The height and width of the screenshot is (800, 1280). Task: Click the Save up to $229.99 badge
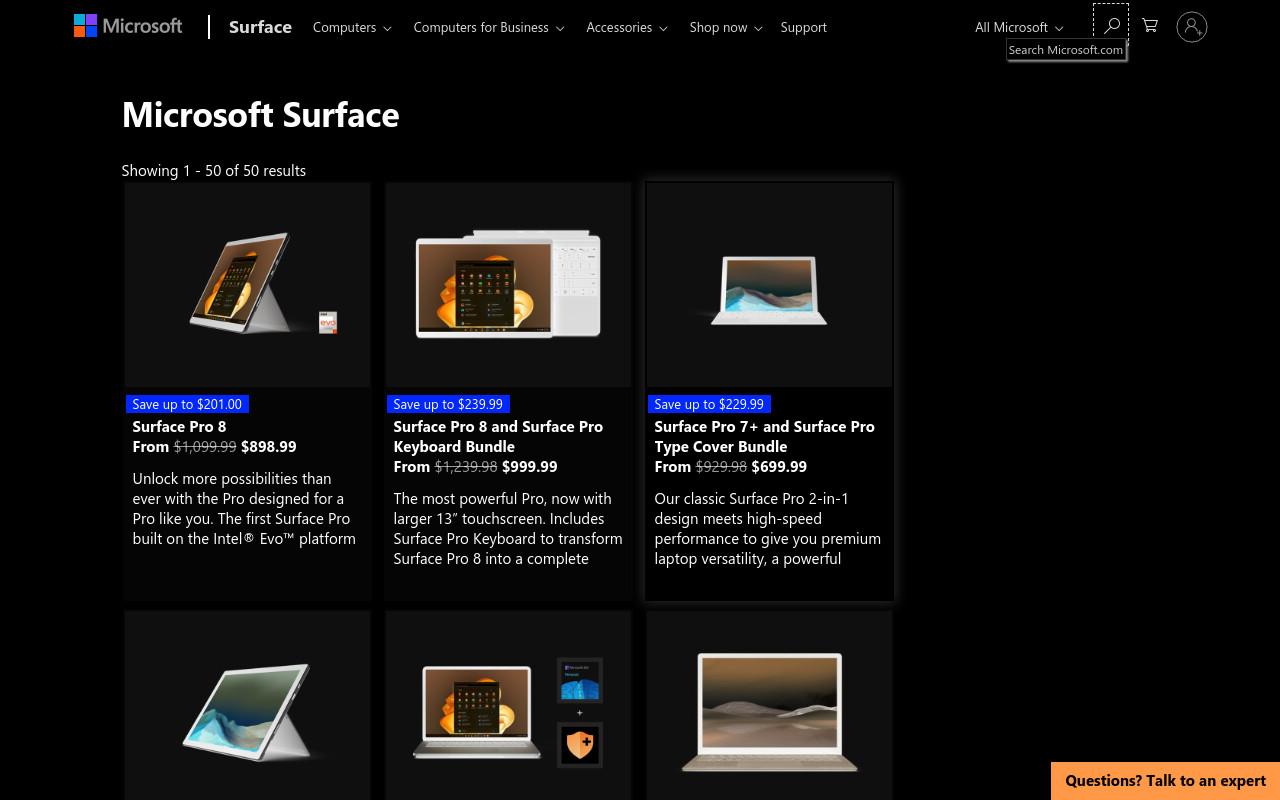pyautogui.click(x=709, y=404)
